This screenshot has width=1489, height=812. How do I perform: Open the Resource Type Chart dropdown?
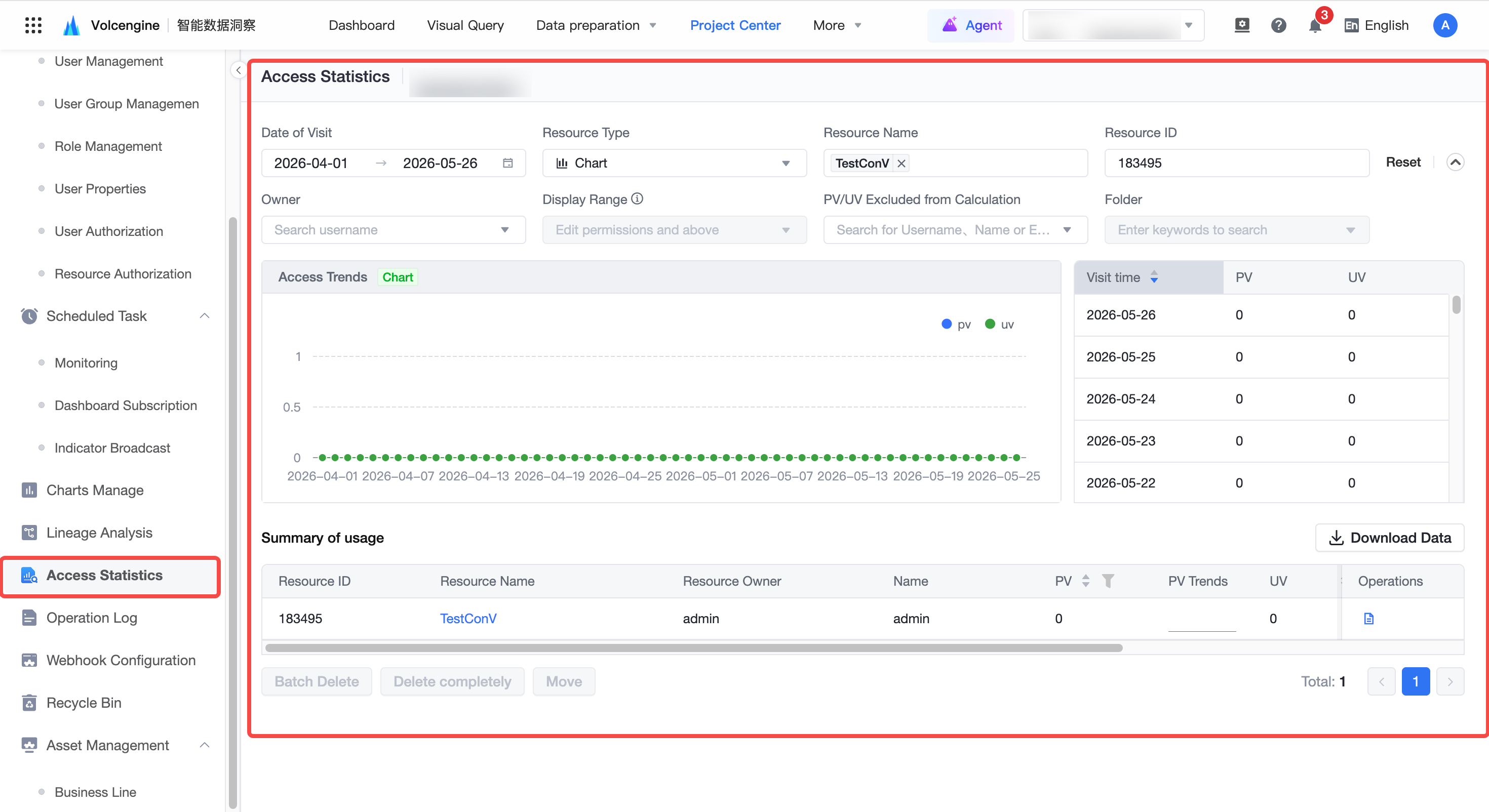click(x=674, y=163)
